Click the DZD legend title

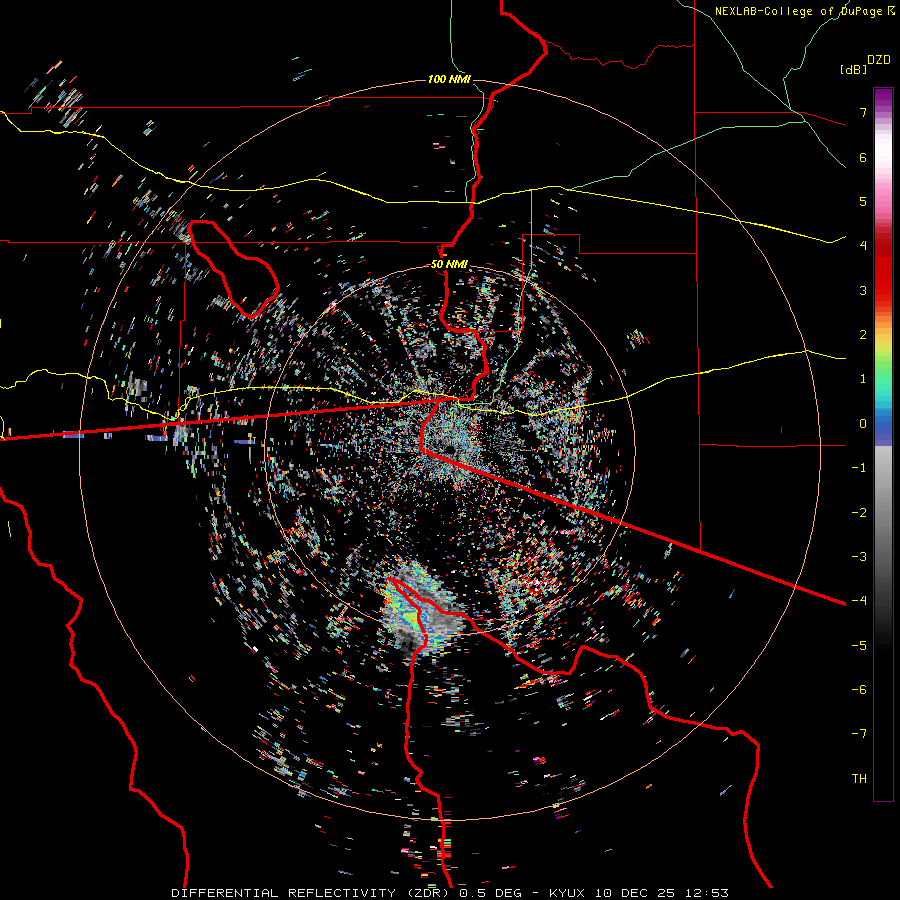[x=879, y=60]
